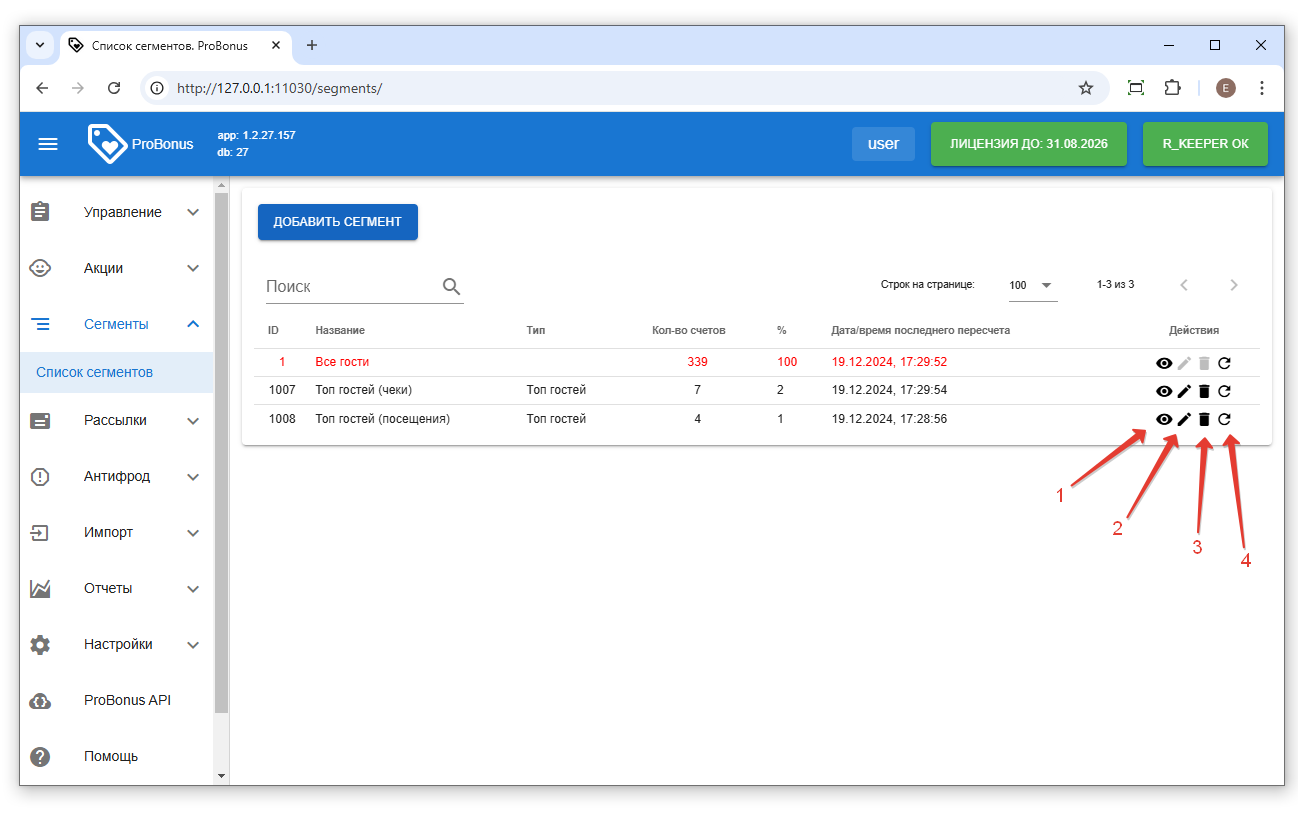Viewport: 1298px width, 813px height.
Task: View segment Топ гостей (чеки) eye icon
Action: click(1164, 391)
